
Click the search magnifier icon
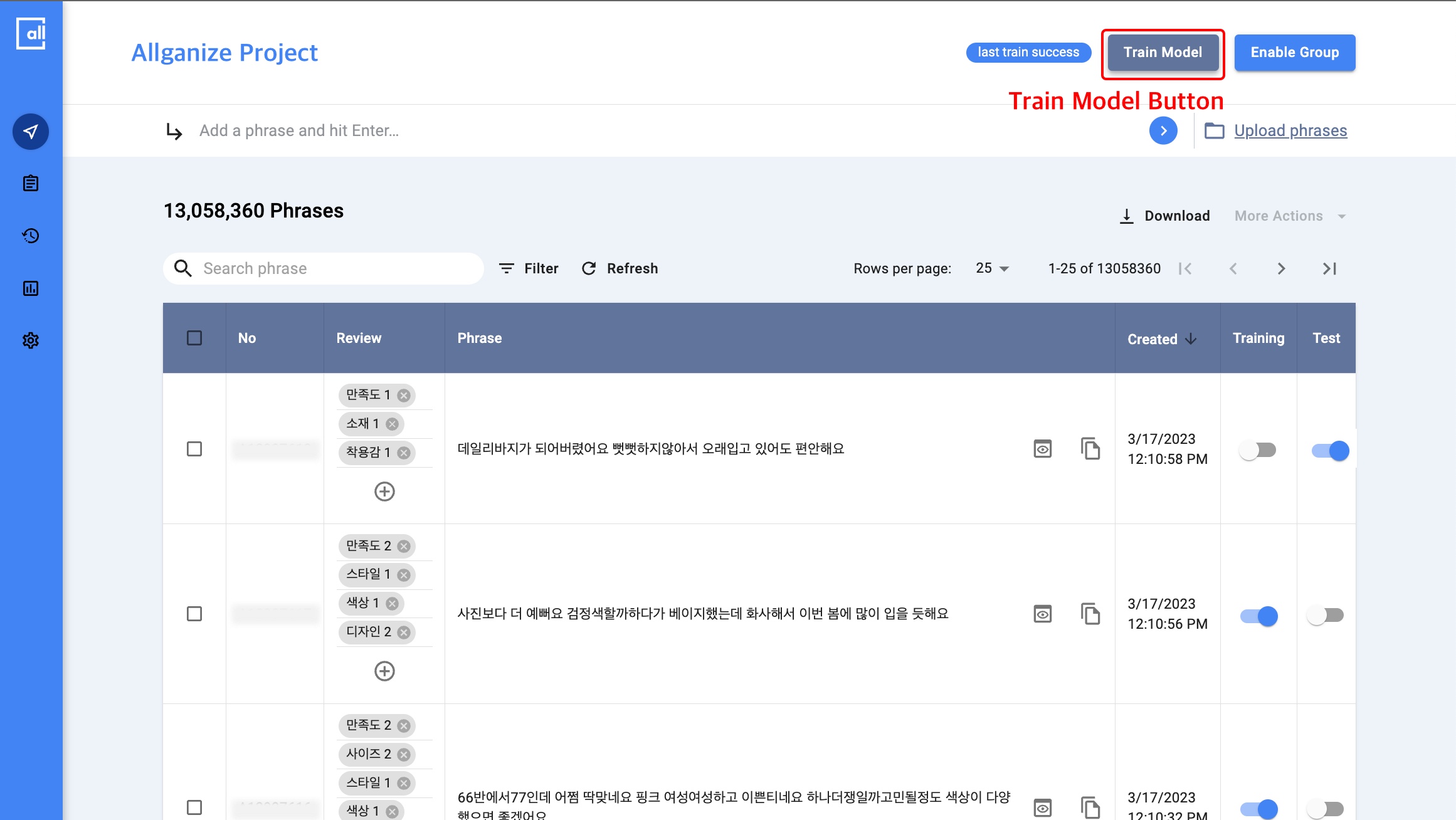click(x=182, y=268)
